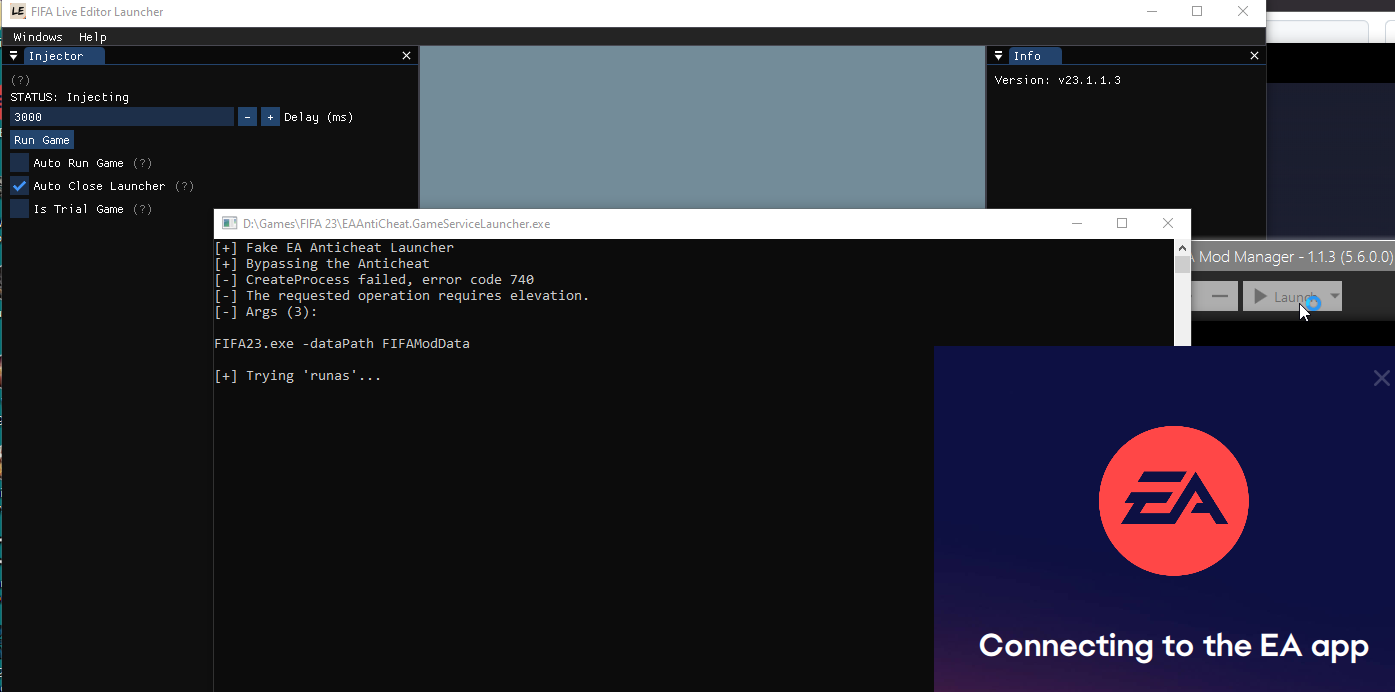Open dropdown arrow beside the Launch button

1334,296
